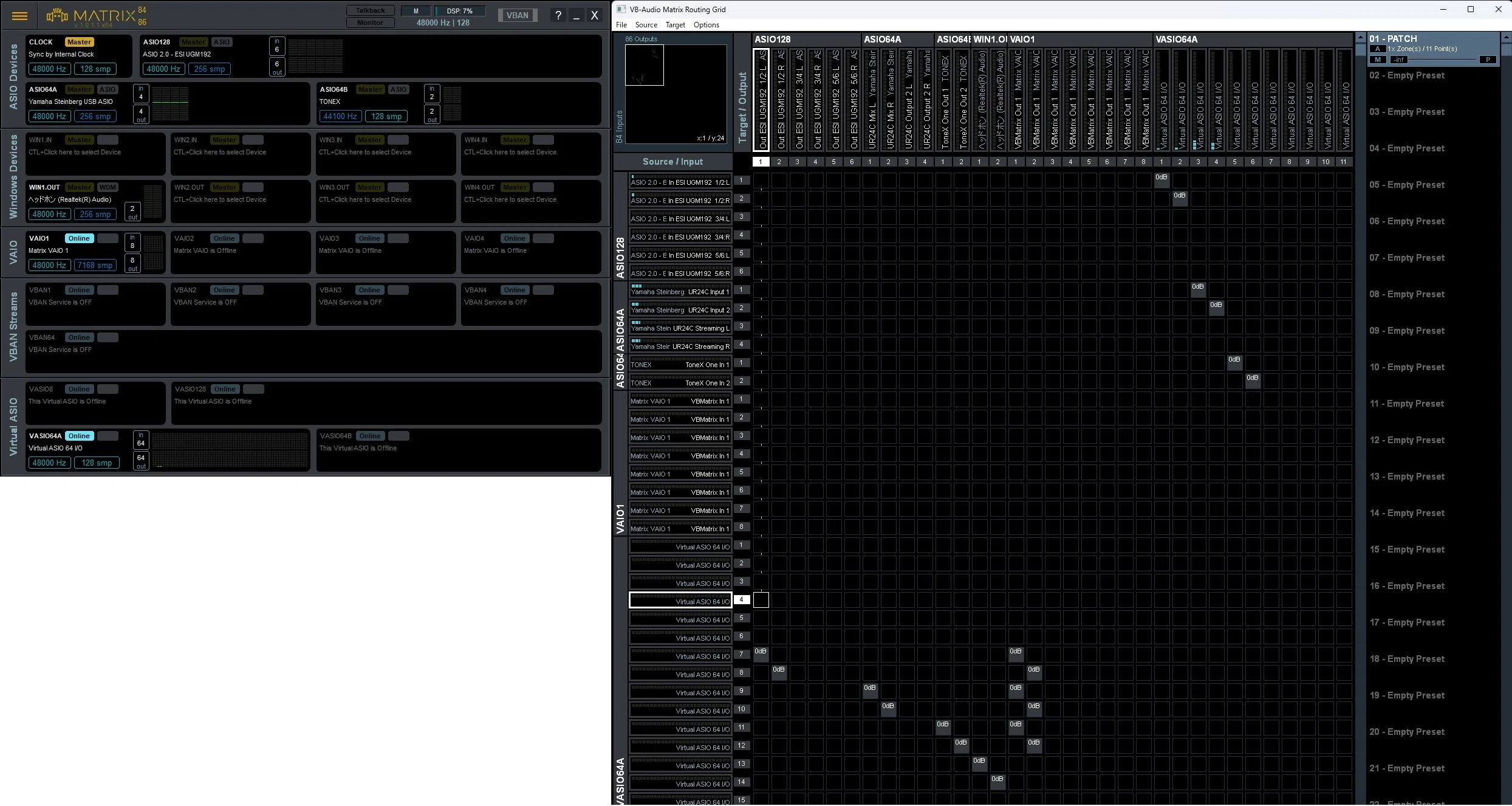This screenshot has width=1512, height=806.
Task: Toggle the VAIO2 Online switch
Action: click(224, 238)
